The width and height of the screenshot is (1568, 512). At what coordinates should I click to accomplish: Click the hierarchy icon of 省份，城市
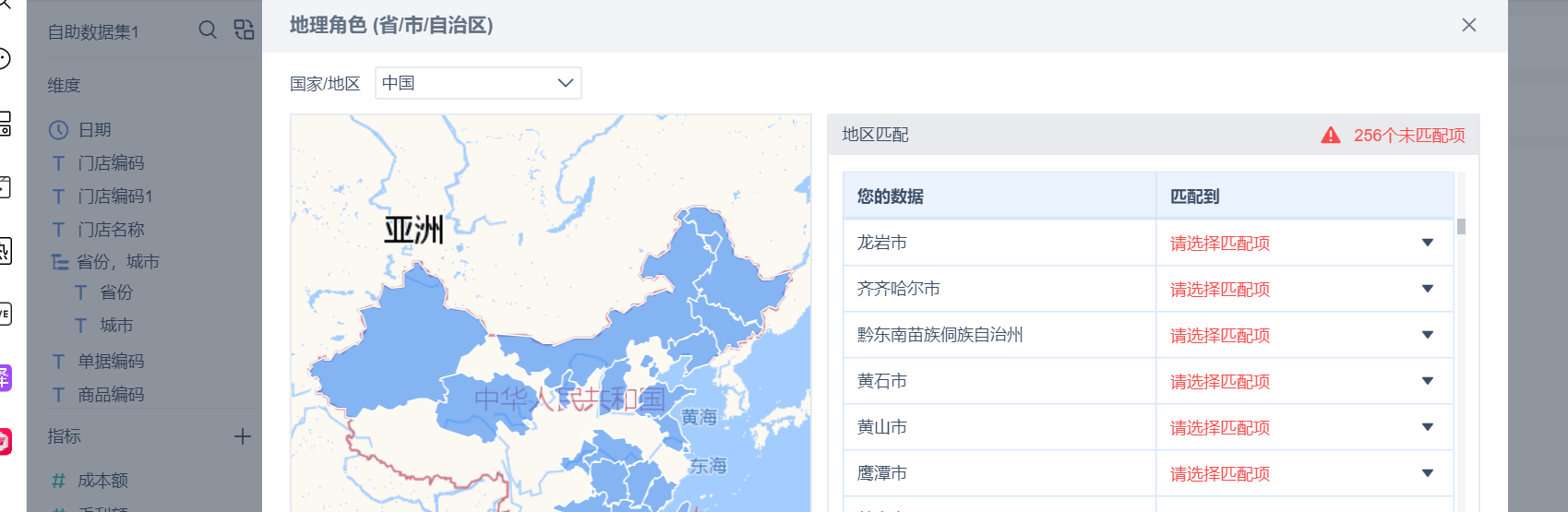60,262
